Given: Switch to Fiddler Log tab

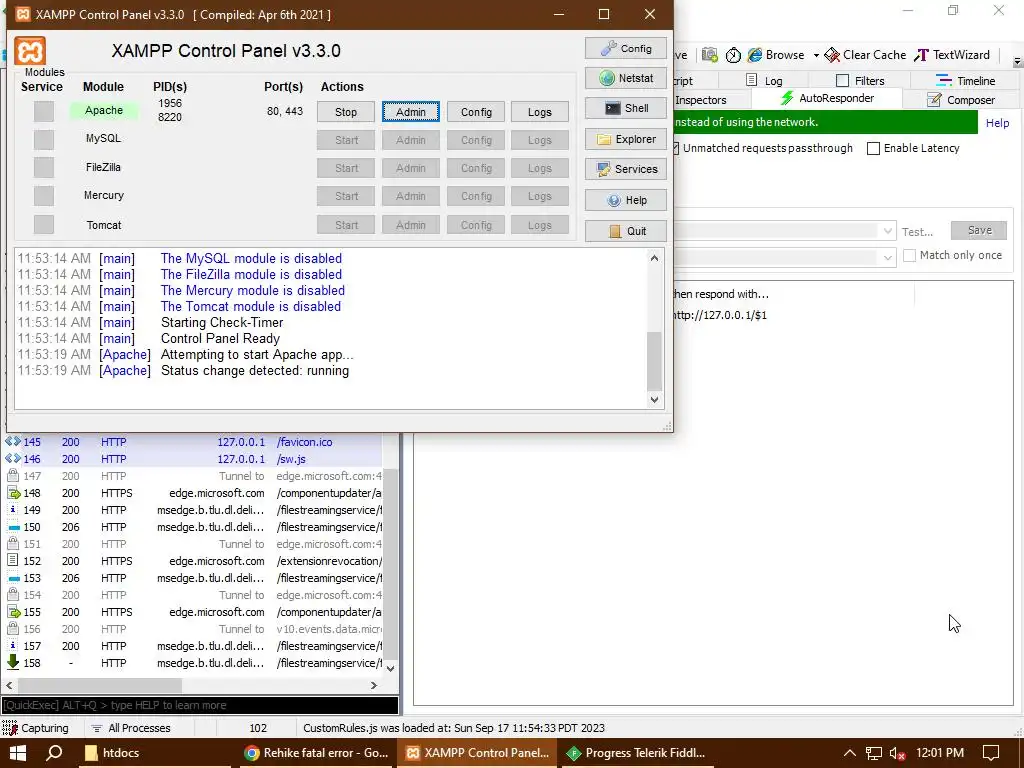Looking at the screenshot, I should (764, 80).
